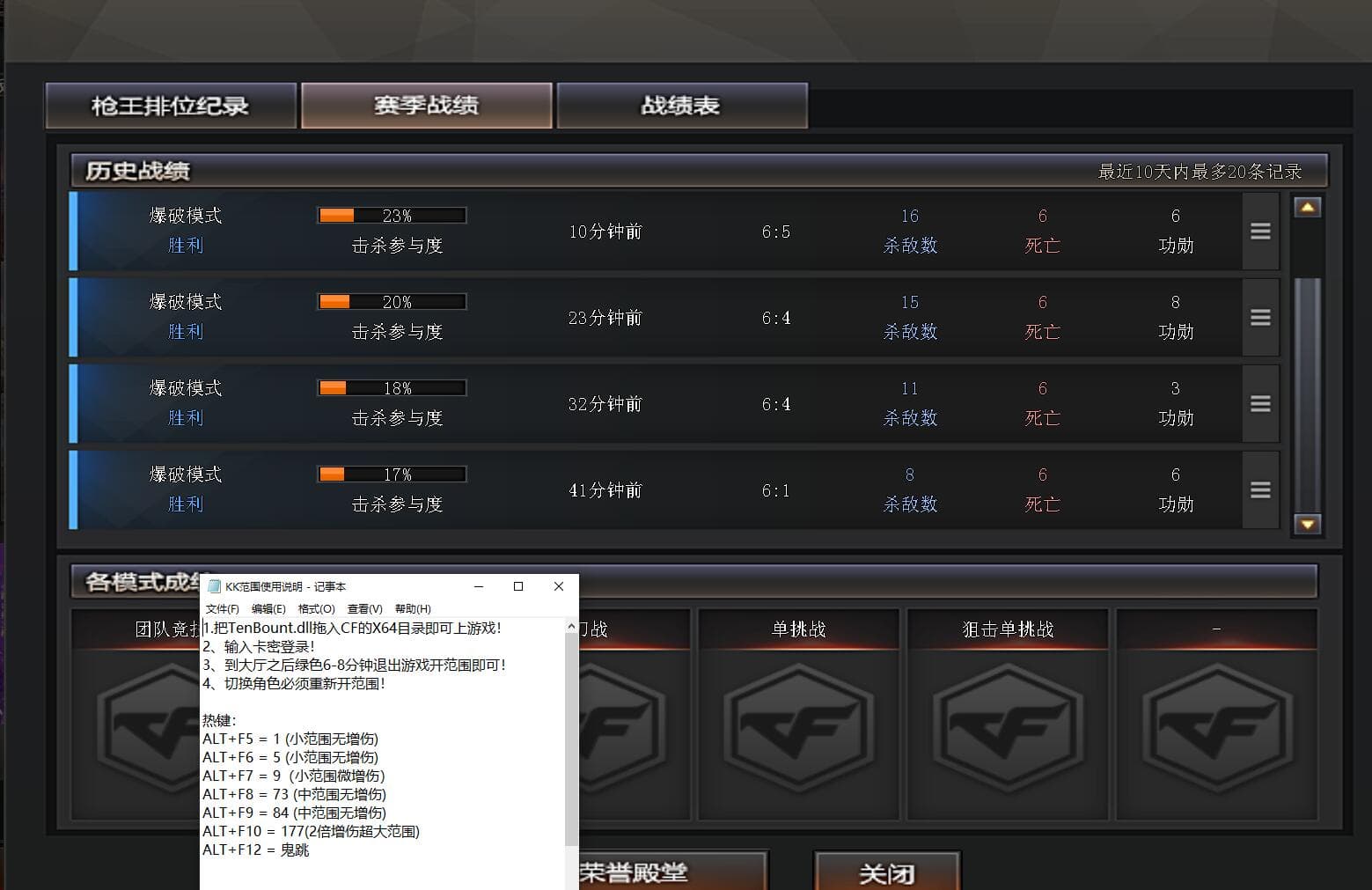Click the 6:5 score
This screenshot has height=890, width=1372.
(776, 232)
